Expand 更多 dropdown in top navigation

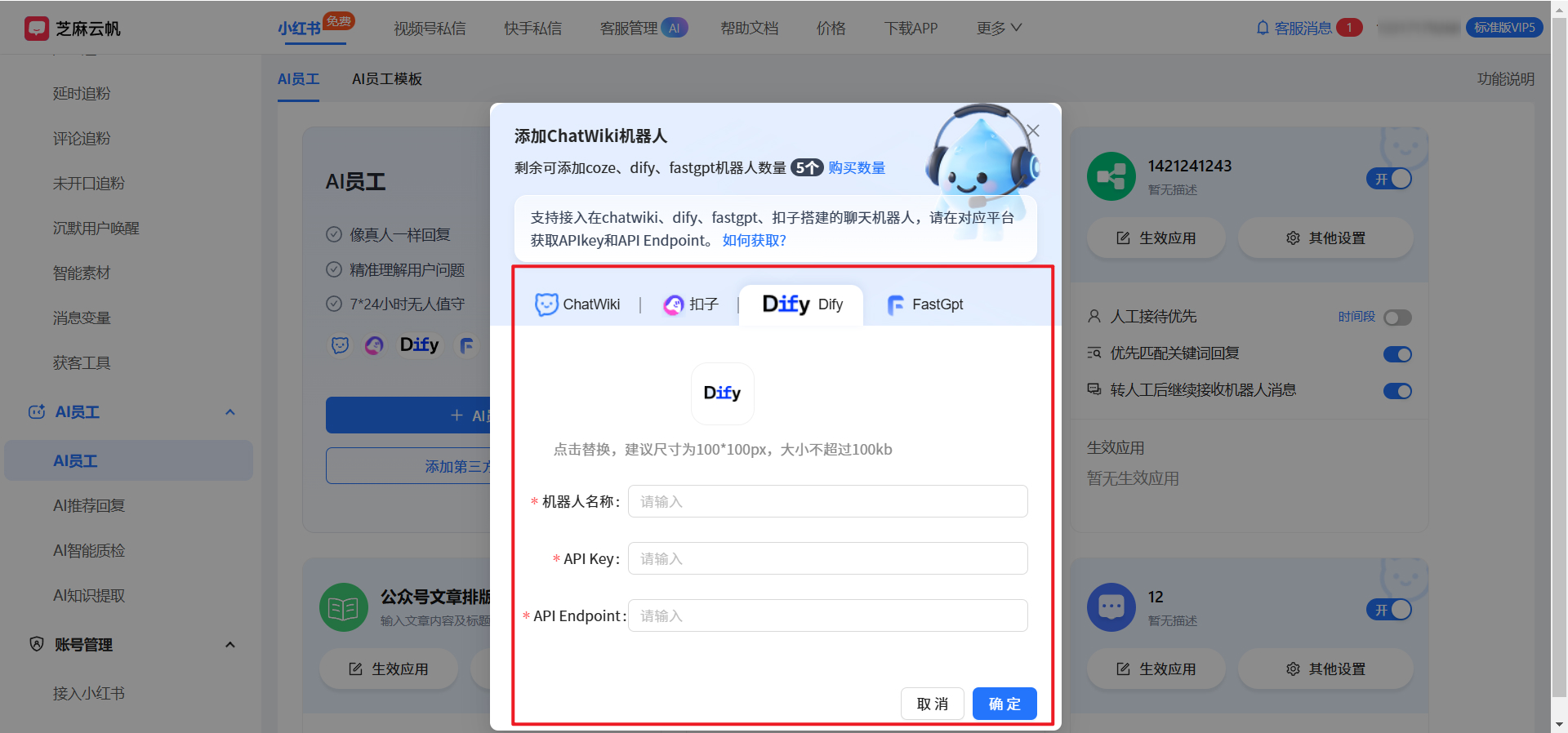(x=999, y=28)
